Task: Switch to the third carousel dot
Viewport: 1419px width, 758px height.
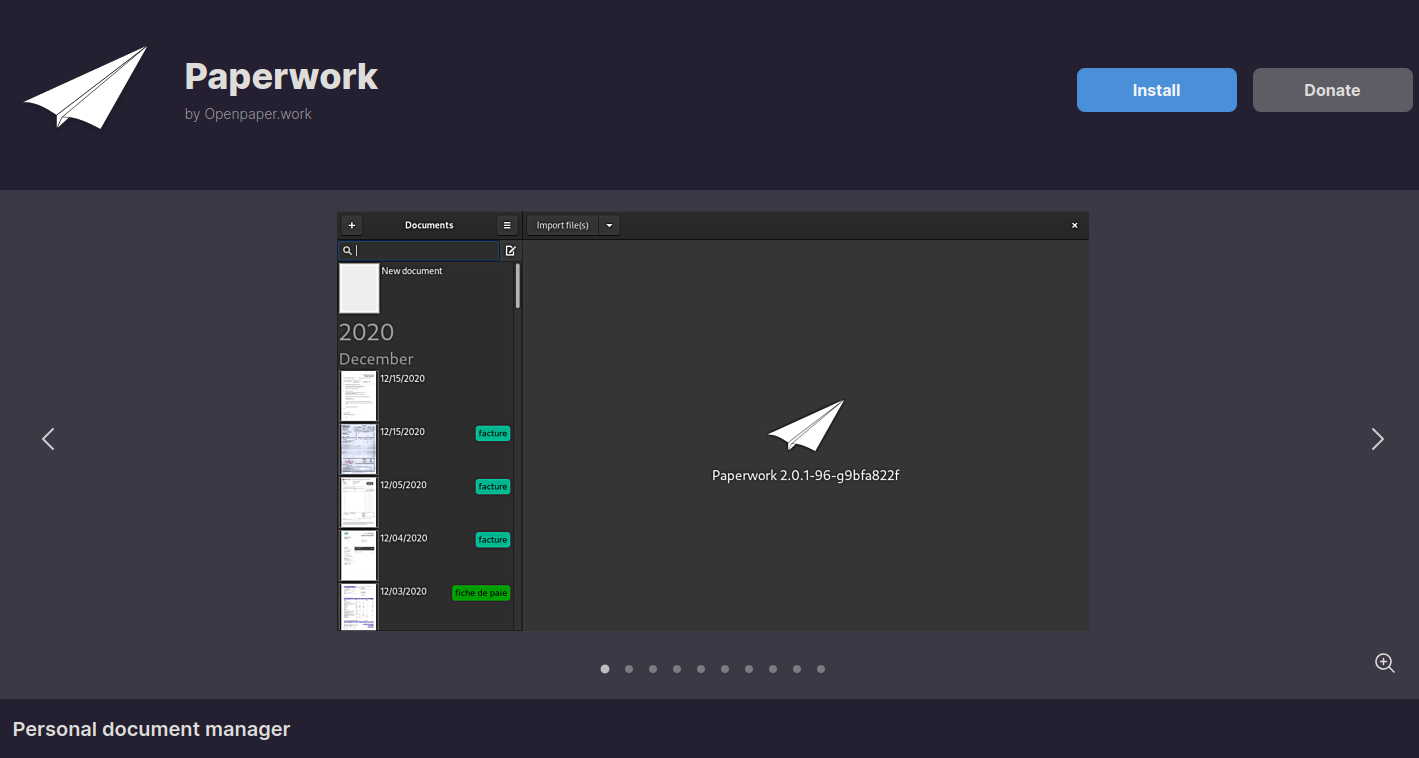Action: 653,669
